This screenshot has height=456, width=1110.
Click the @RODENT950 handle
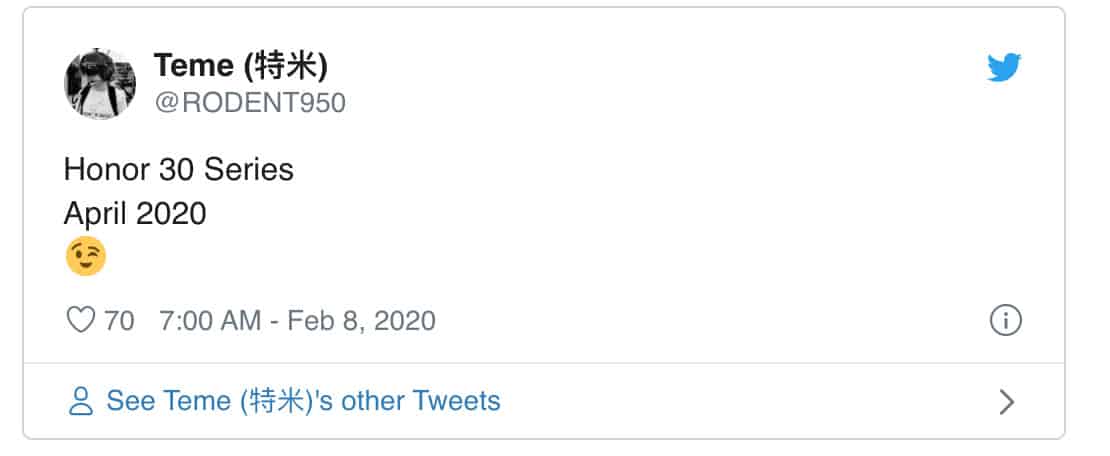click(249, 103)
